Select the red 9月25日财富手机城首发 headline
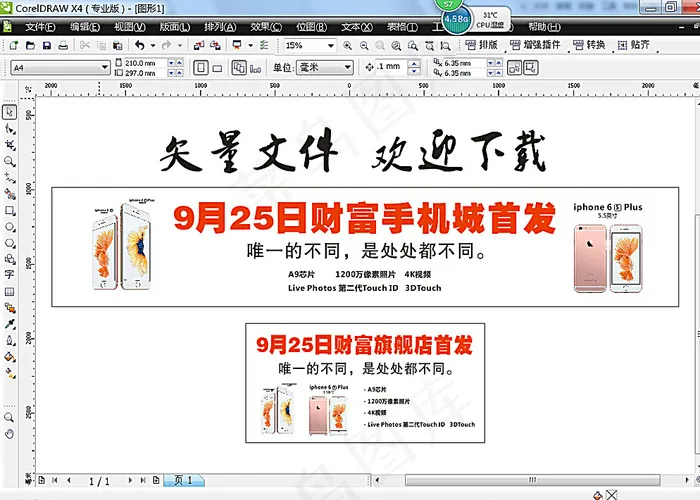 [364, 218]
